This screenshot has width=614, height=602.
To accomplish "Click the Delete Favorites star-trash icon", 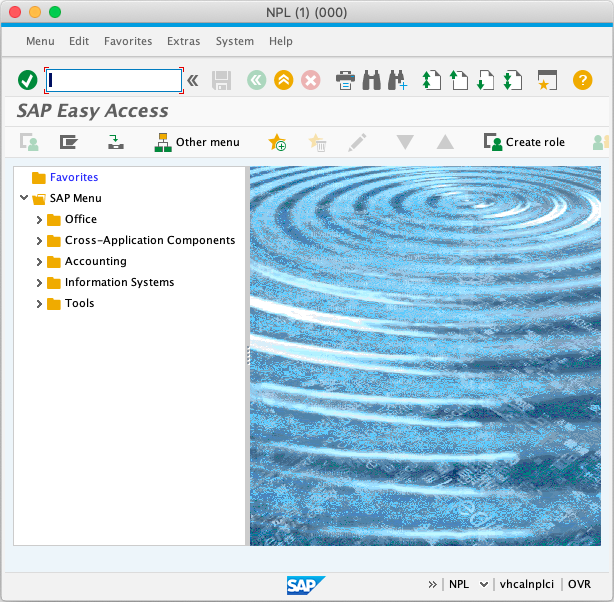I will (317, 142).
